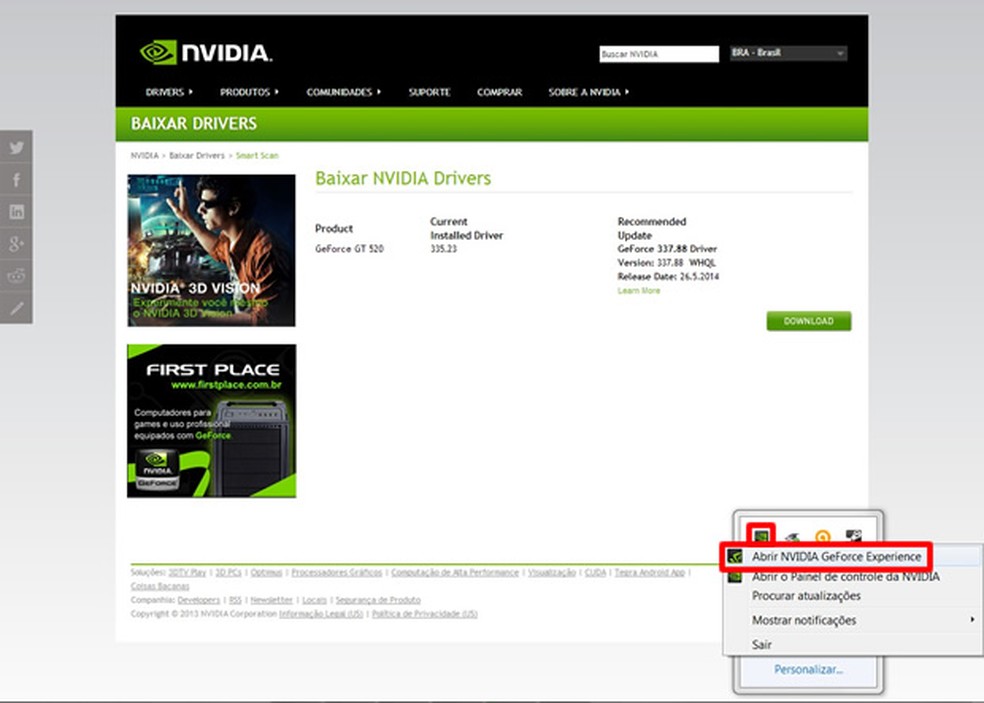984x703 pixels.
Task: Share the page on LinkedIn
Action: (16, 212)
